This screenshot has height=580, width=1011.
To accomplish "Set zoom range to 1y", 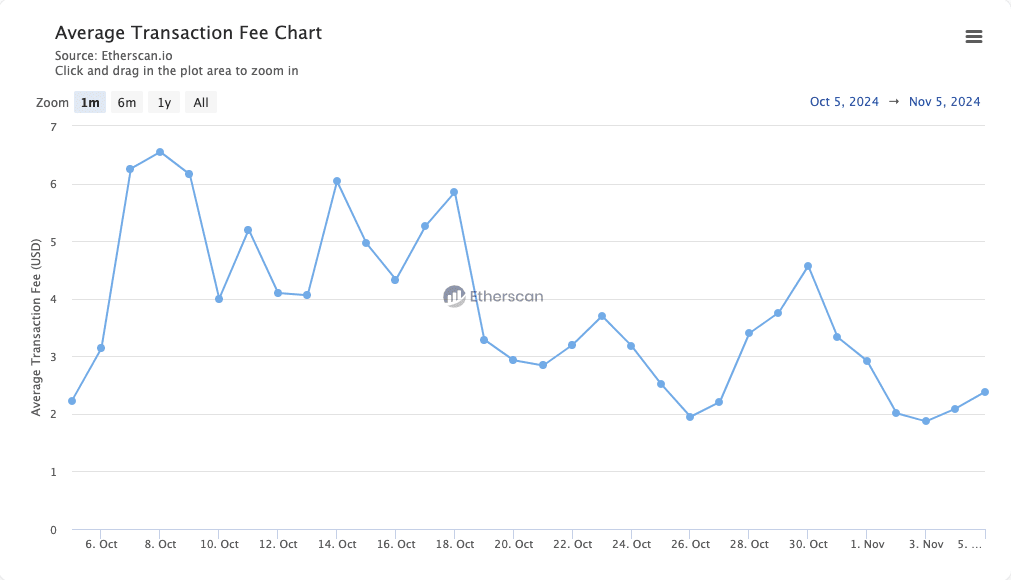I will [x=164, y=102].
